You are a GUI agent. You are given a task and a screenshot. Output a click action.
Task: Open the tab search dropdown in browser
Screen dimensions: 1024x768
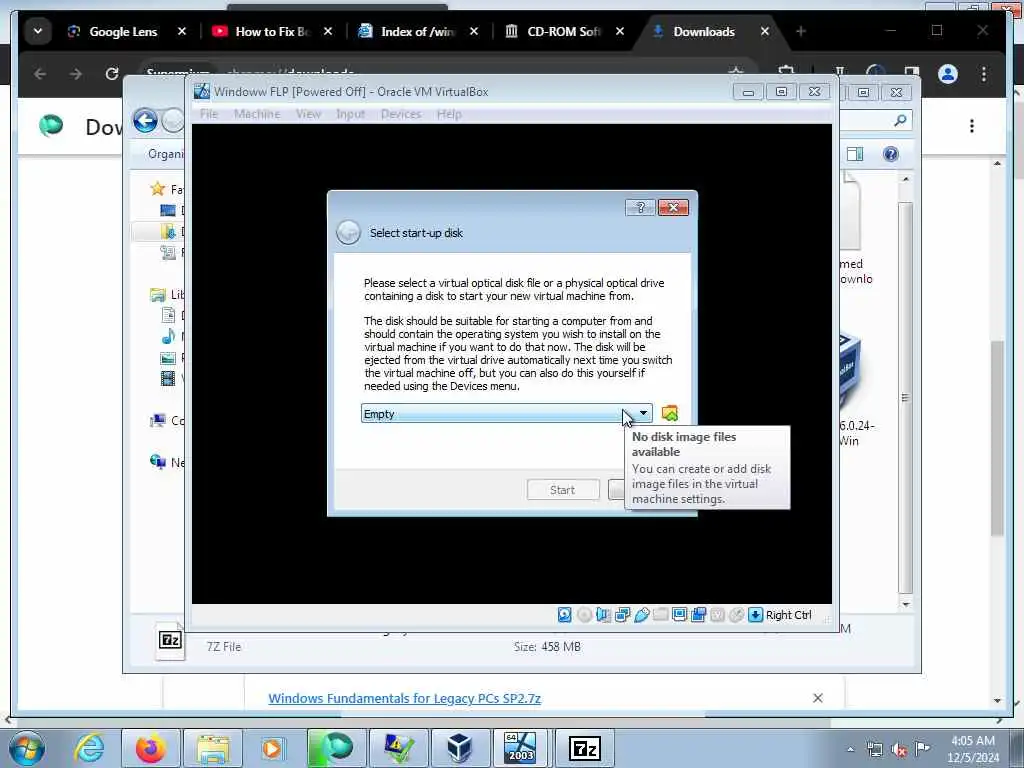[x=38, y=31]
